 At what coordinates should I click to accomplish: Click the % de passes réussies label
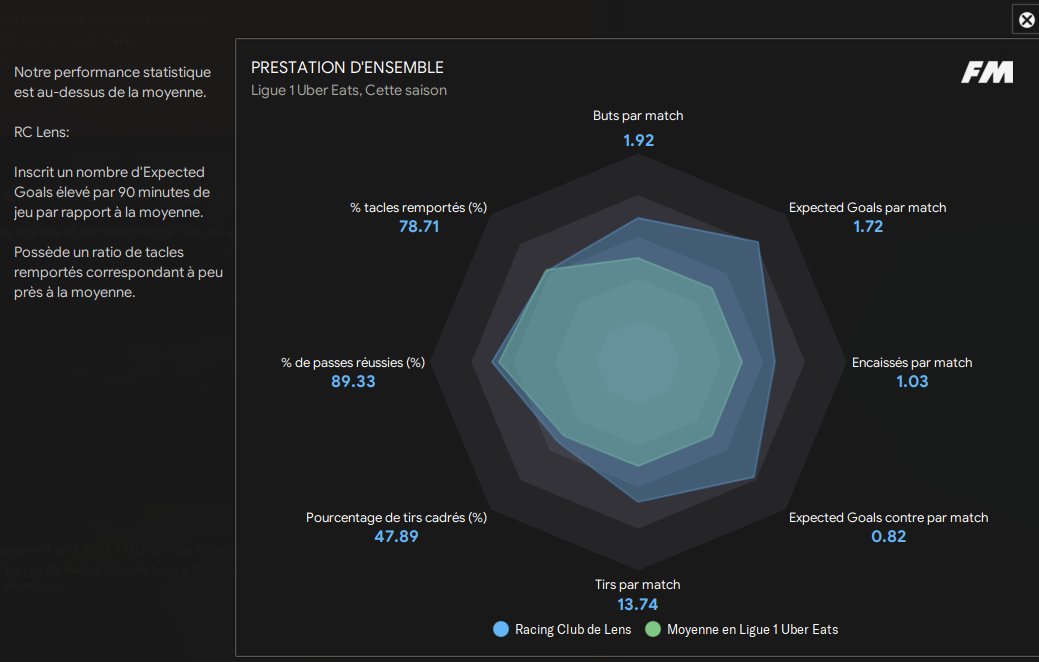click(353, 362)
